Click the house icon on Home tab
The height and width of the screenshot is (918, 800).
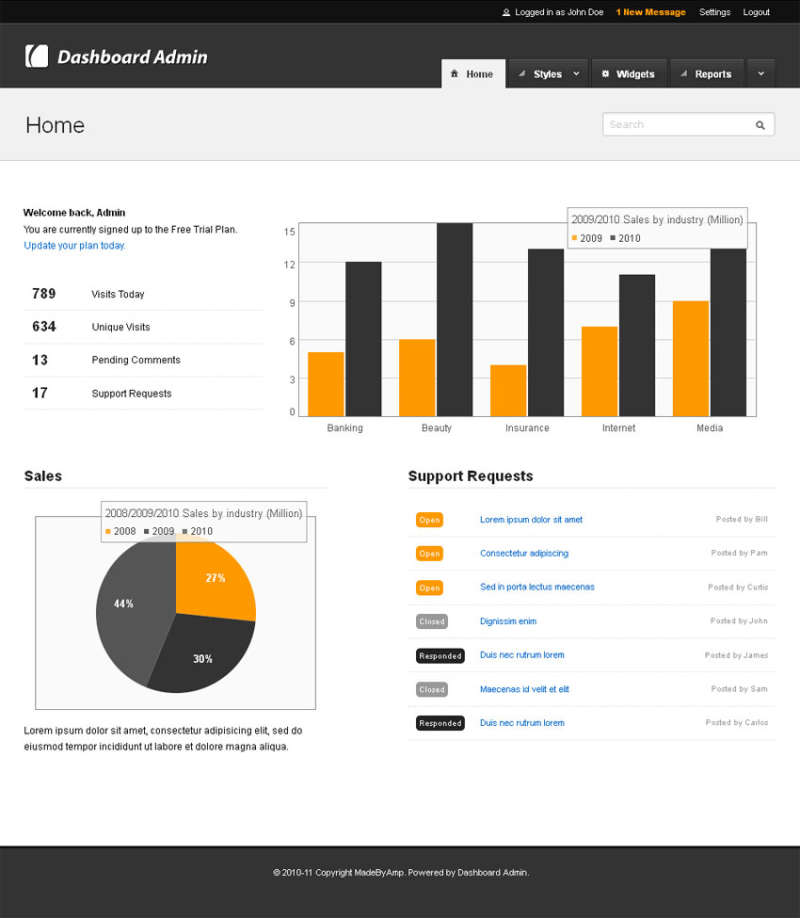coord(455,74)
